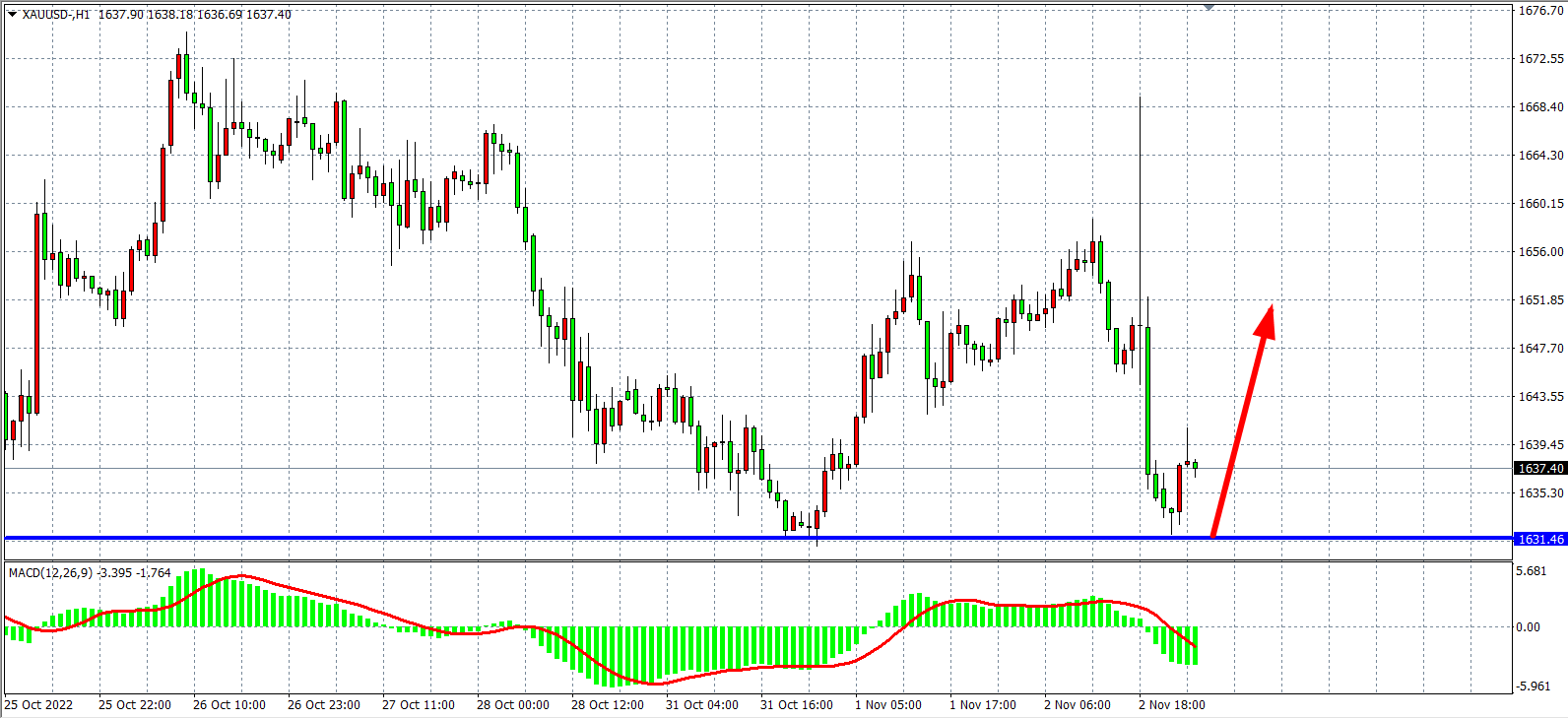Click the one-click trading arrow beside XAUUSD
The width and height of the screenshot is (1568, 719).
click(x=12, y=15)
